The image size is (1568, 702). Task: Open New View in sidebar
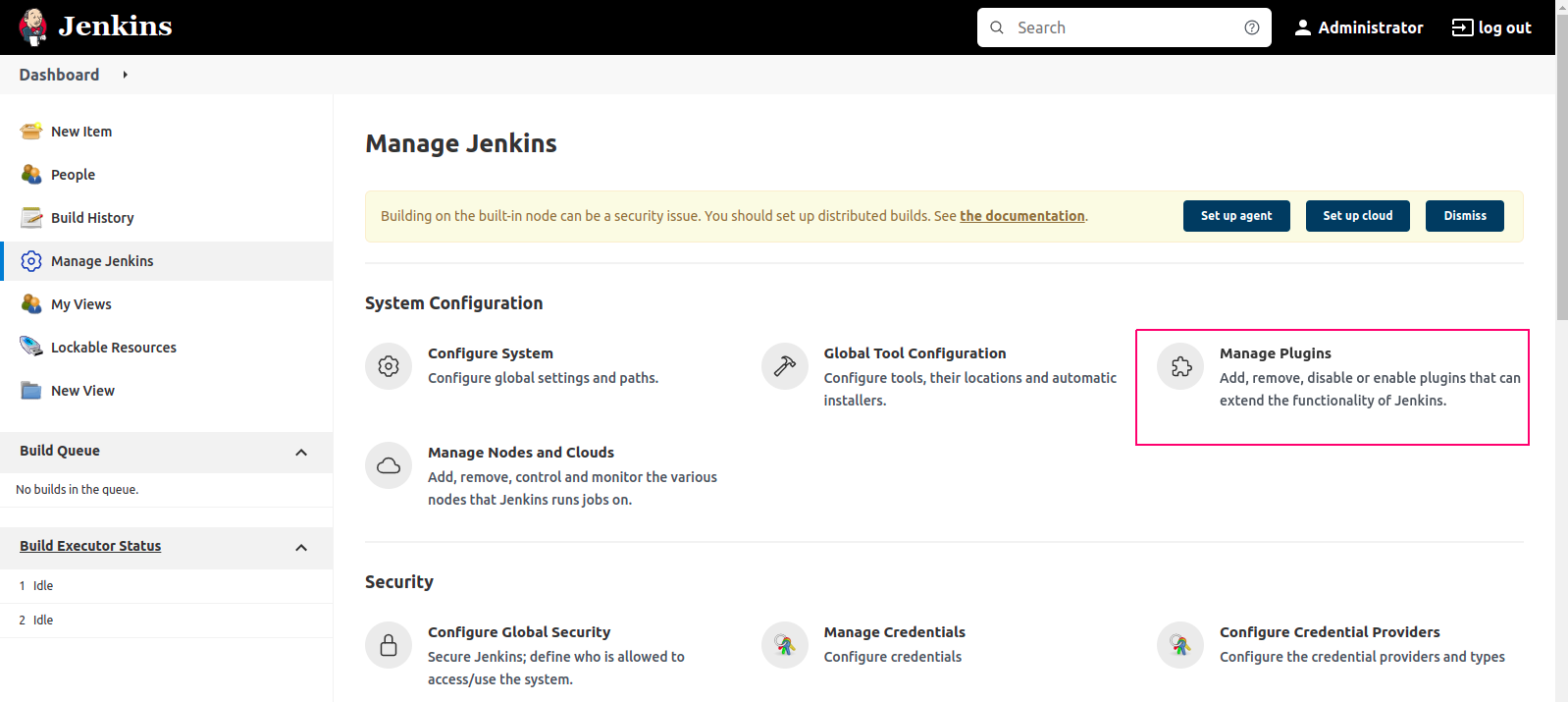click(x=82, y=391)
